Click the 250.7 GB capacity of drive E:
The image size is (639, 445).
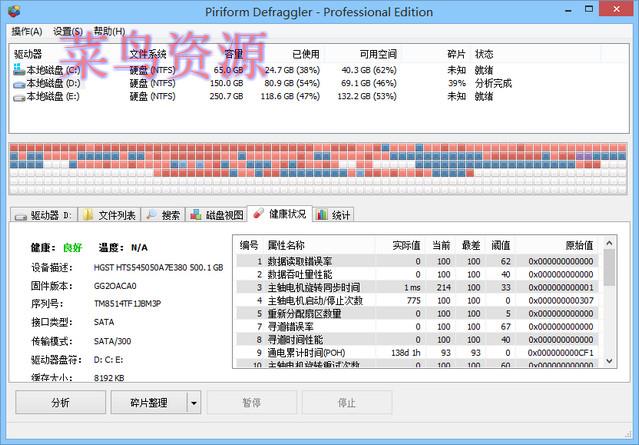pos(226,97)
